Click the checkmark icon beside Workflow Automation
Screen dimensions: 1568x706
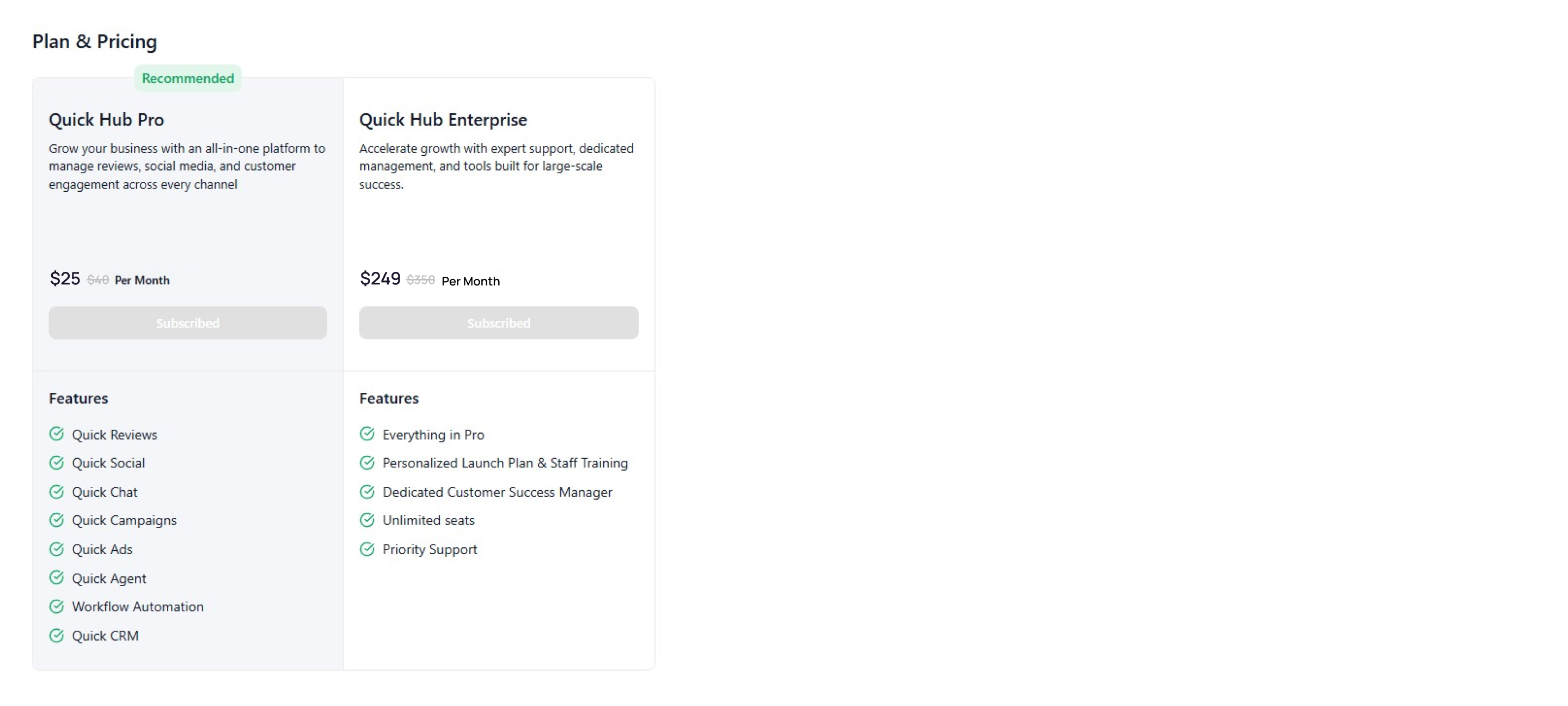point(57,607)
